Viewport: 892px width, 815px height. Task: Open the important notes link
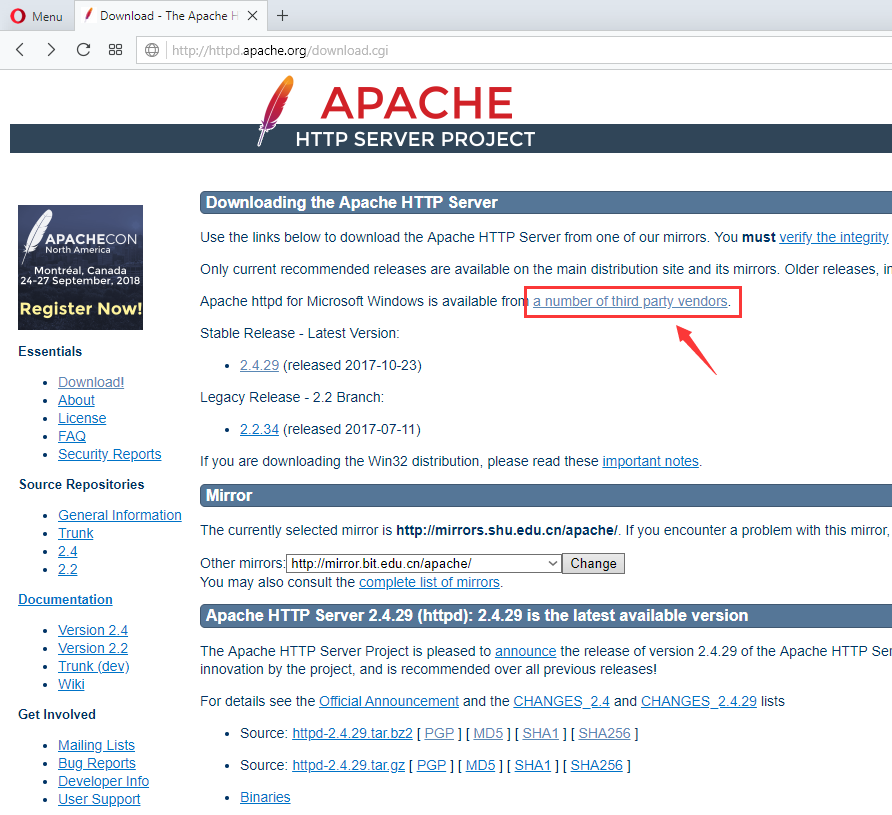pyautogui.click(x=650, y=461)
